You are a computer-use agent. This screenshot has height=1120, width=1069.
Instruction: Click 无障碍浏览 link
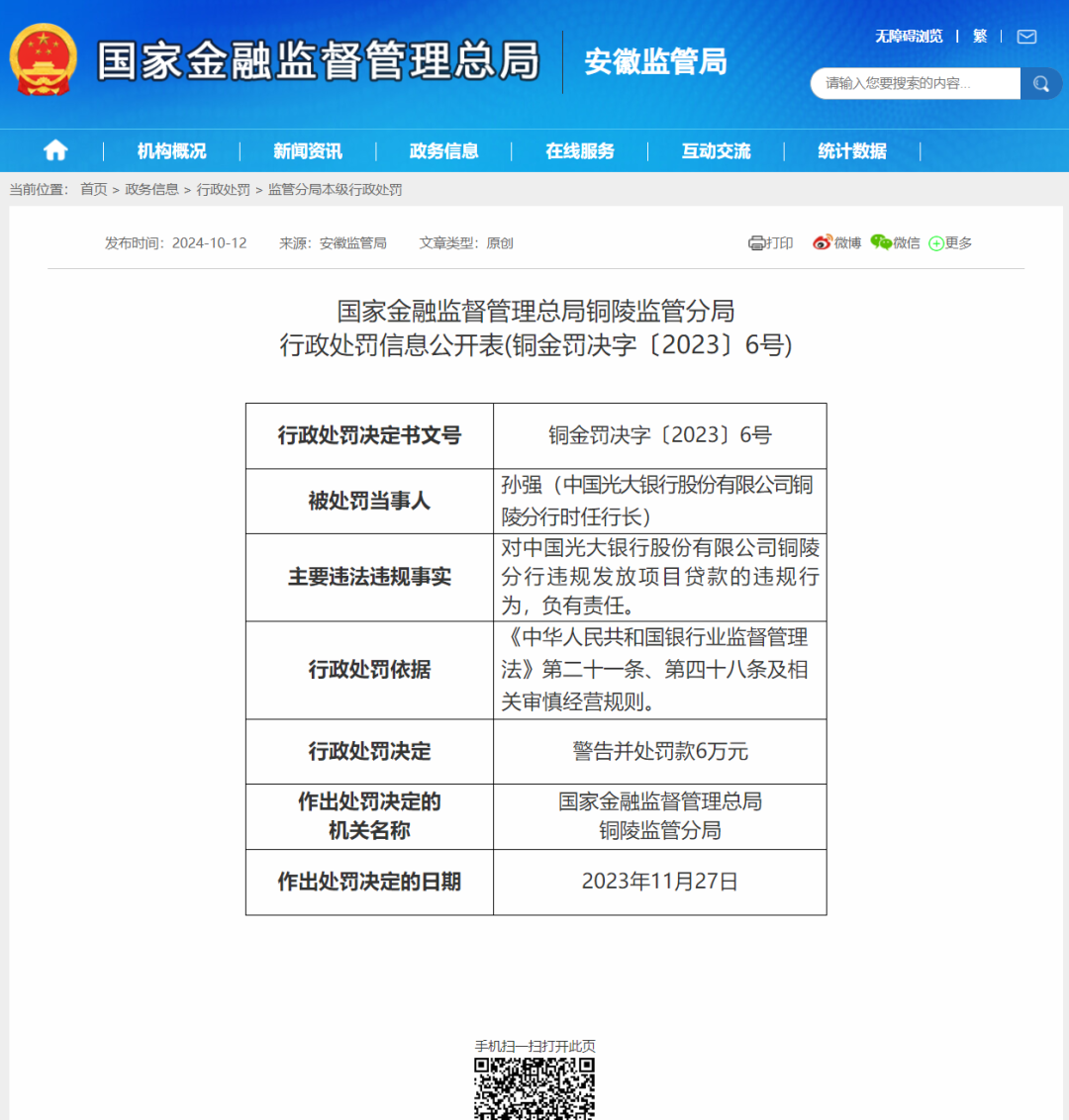point(909,37)
